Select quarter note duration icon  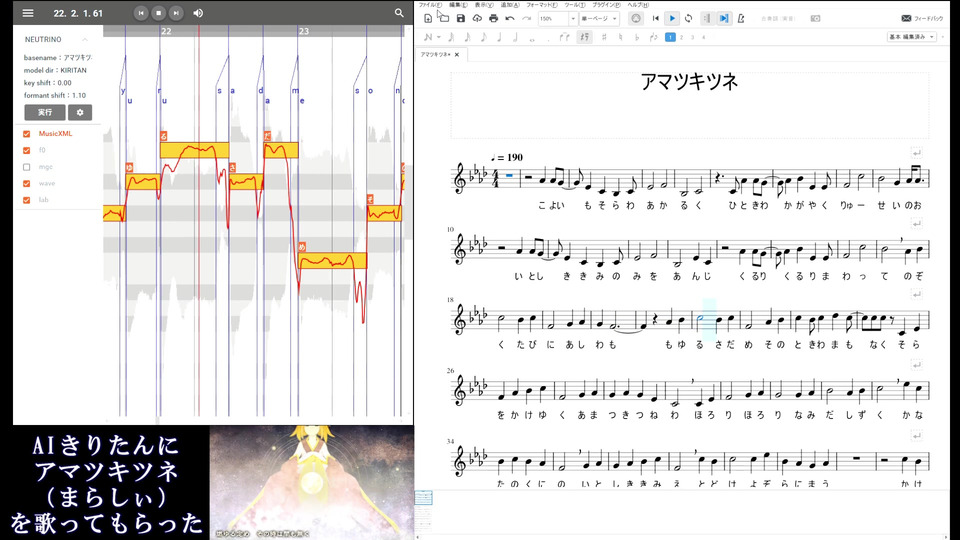click(500, 37)
